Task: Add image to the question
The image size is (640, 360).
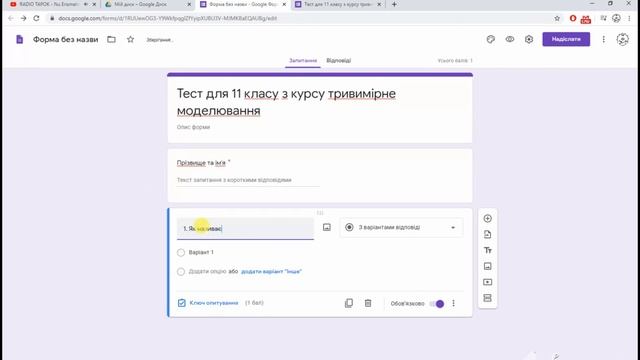Action: [x=327, y=227]
